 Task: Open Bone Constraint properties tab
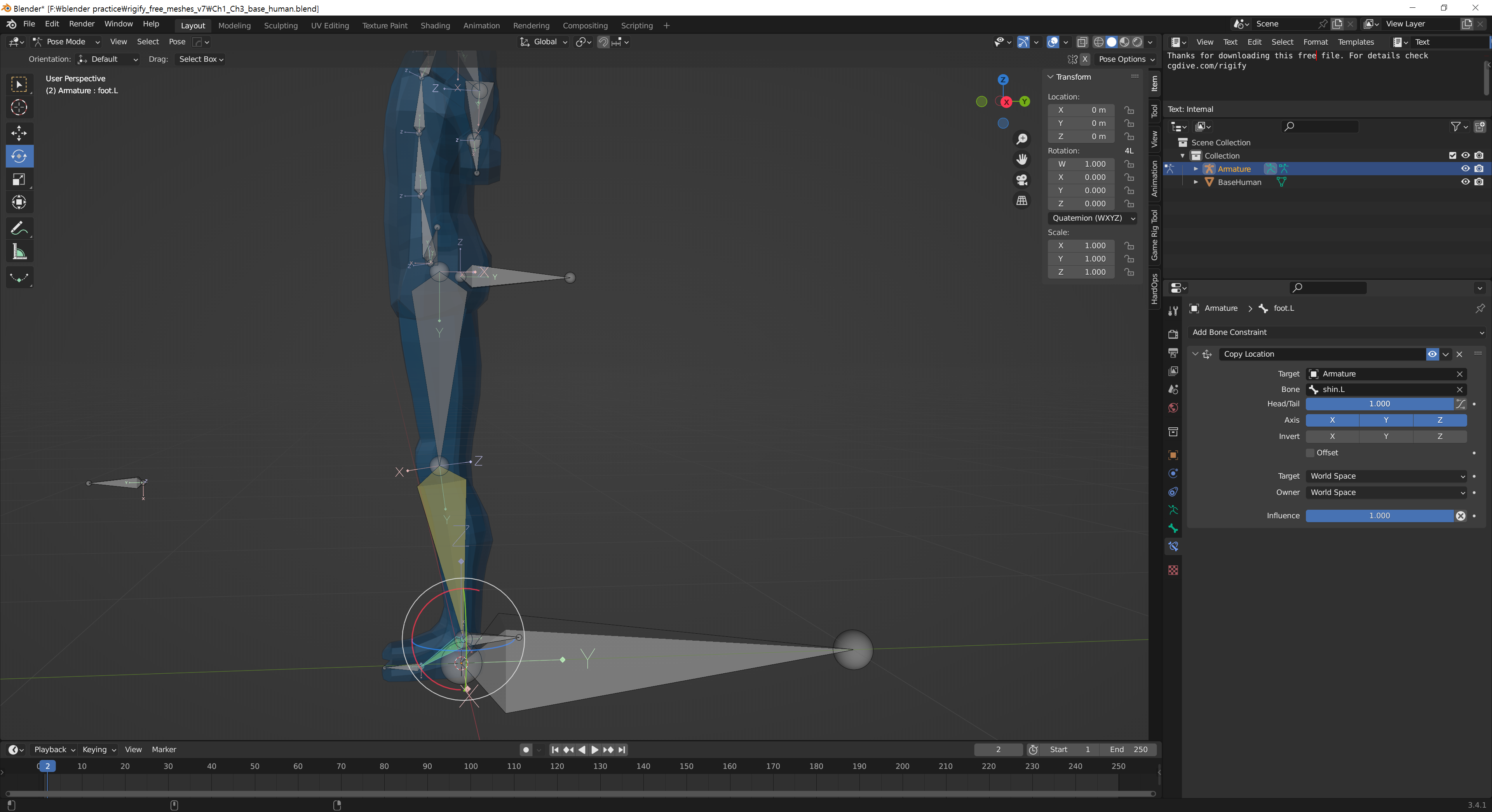click(x=1173, y=546)
